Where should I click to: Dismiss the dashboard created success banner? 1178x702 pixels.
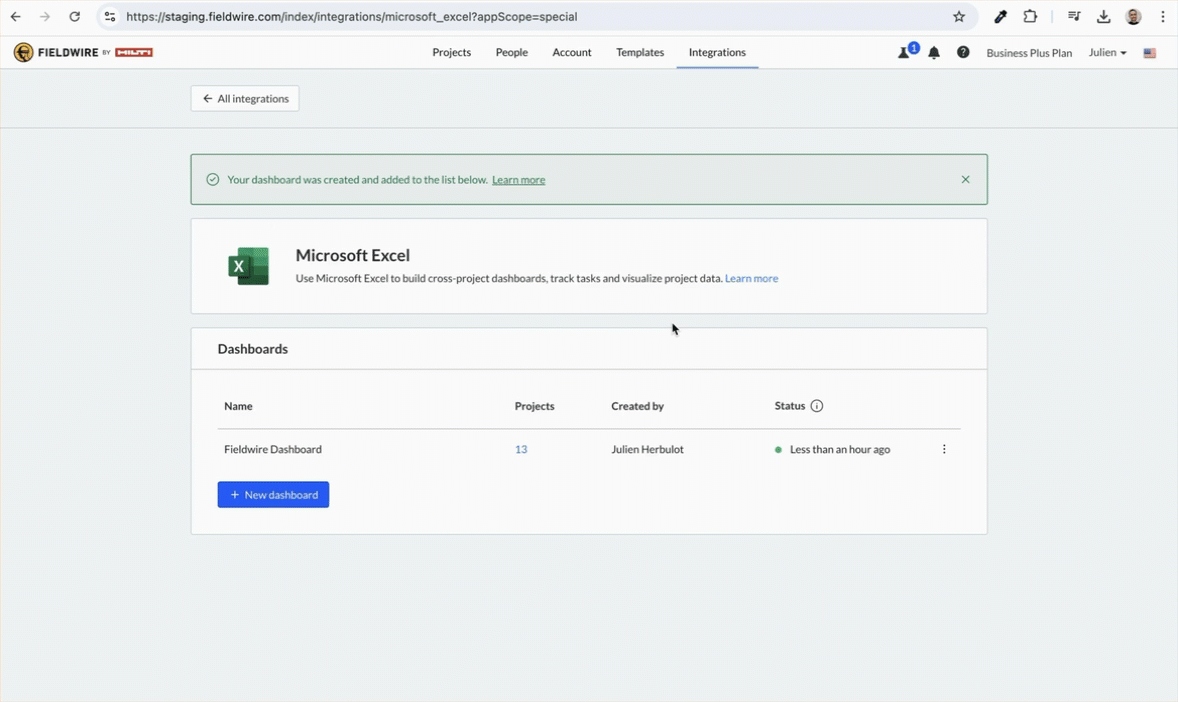point(965,180)
